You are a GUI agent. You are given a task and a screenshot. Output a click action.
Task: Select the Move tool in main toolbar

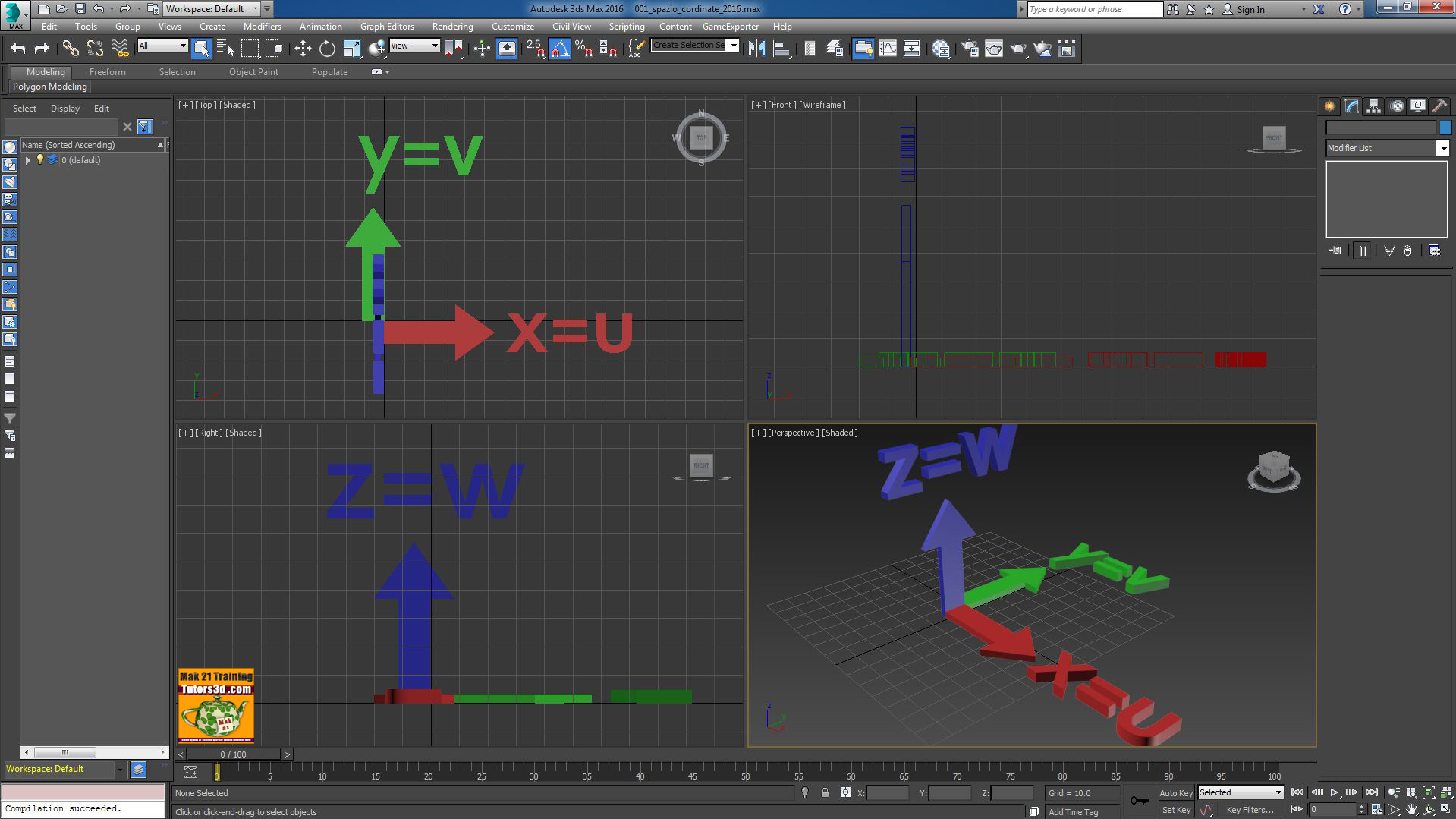tap(303, 49)
